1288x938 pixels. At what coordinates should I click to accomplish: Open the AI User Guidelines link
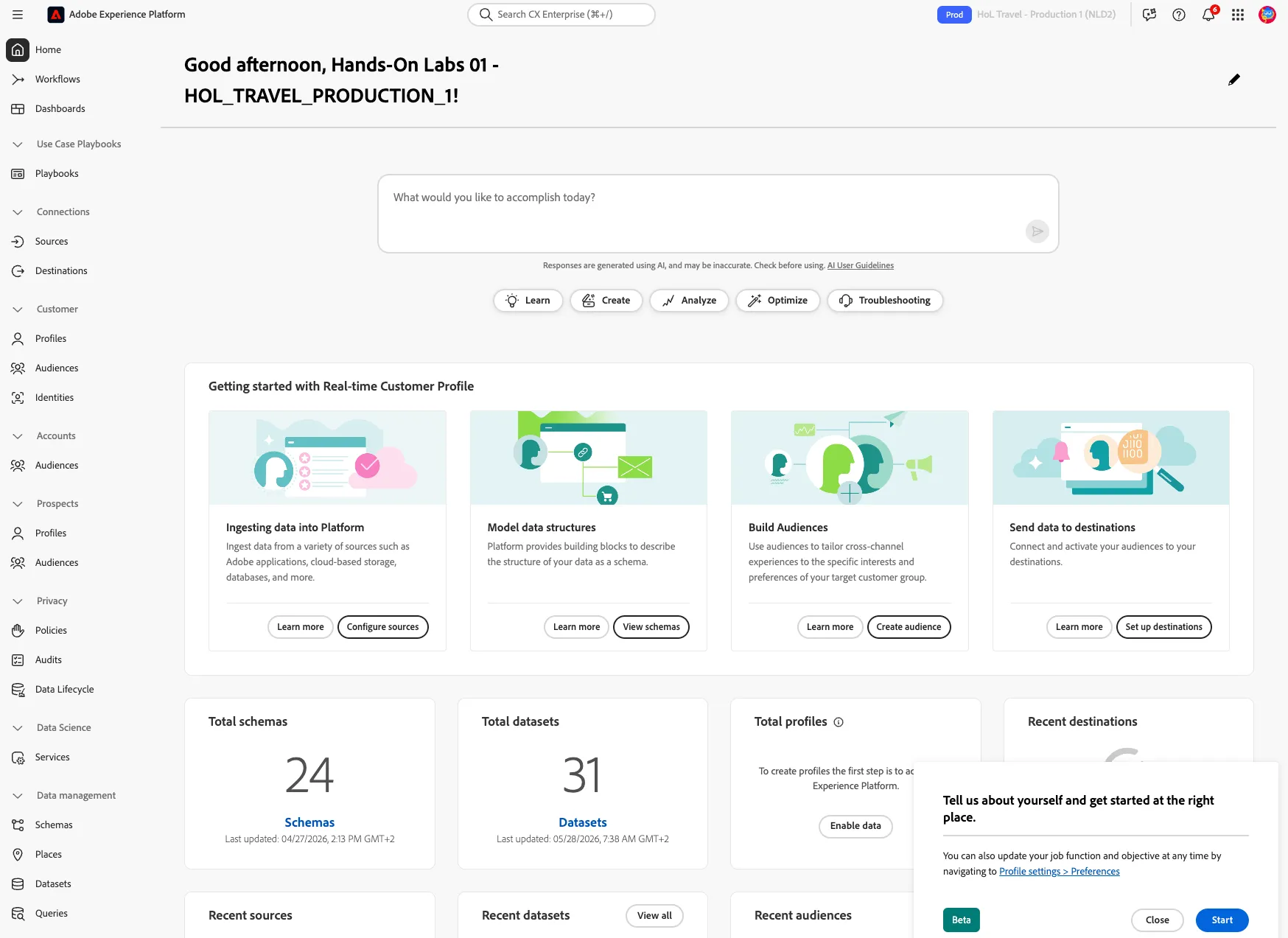861,265
